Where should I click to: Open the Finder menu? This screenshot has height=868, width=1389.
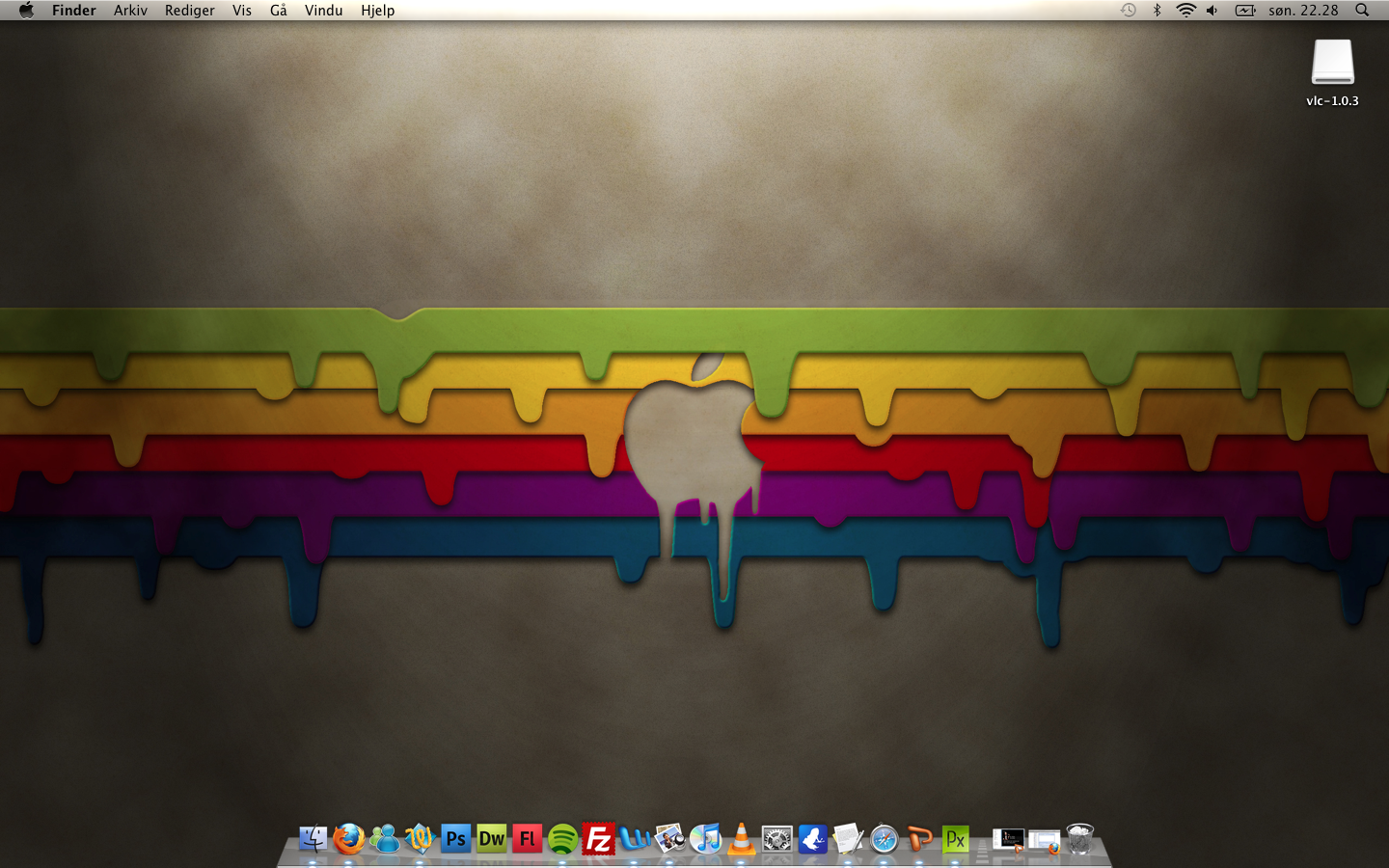74,11
